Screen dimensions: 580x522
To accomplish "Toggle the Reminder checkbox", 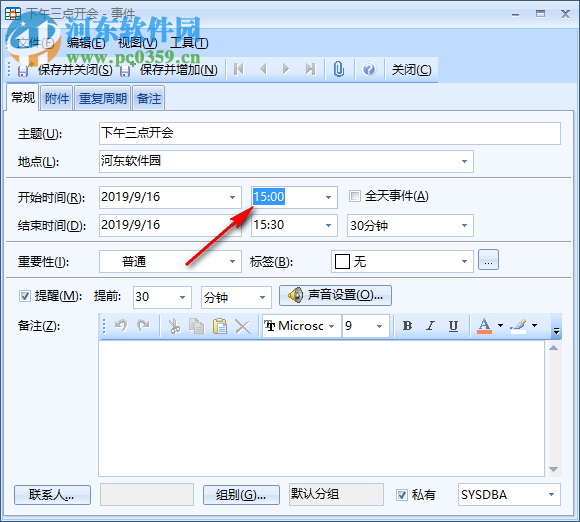I will [x=24, y=296].
